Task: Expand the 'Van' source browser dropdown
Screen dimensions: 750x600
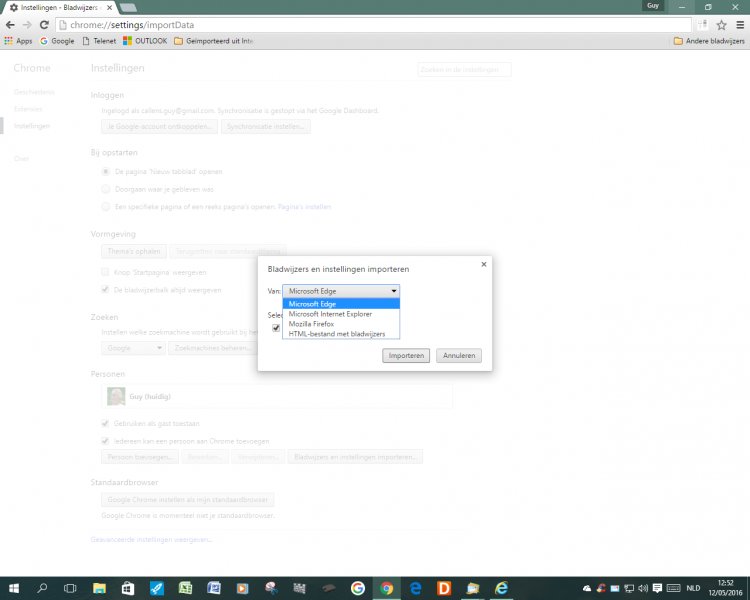Action: (x=341, y=290)
